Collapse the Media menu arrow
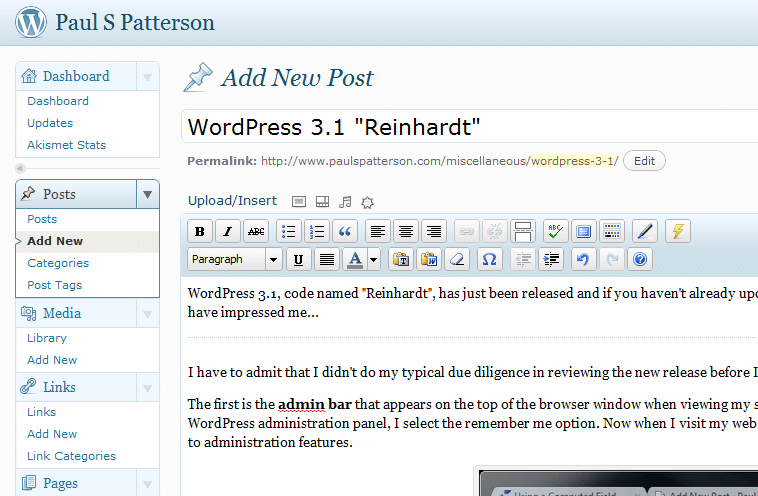Screen dimensions: 758x496 [148, 314]
